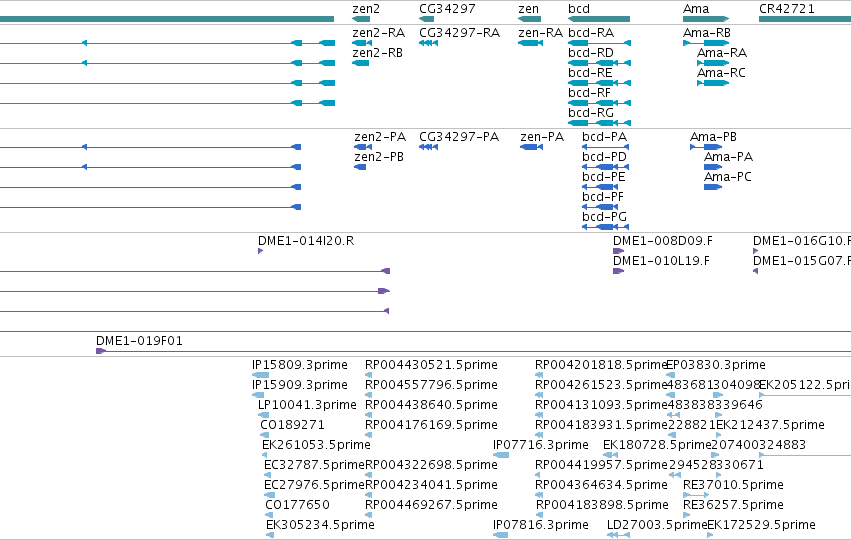Select EST IP07716.3prime

click(501, 455)
